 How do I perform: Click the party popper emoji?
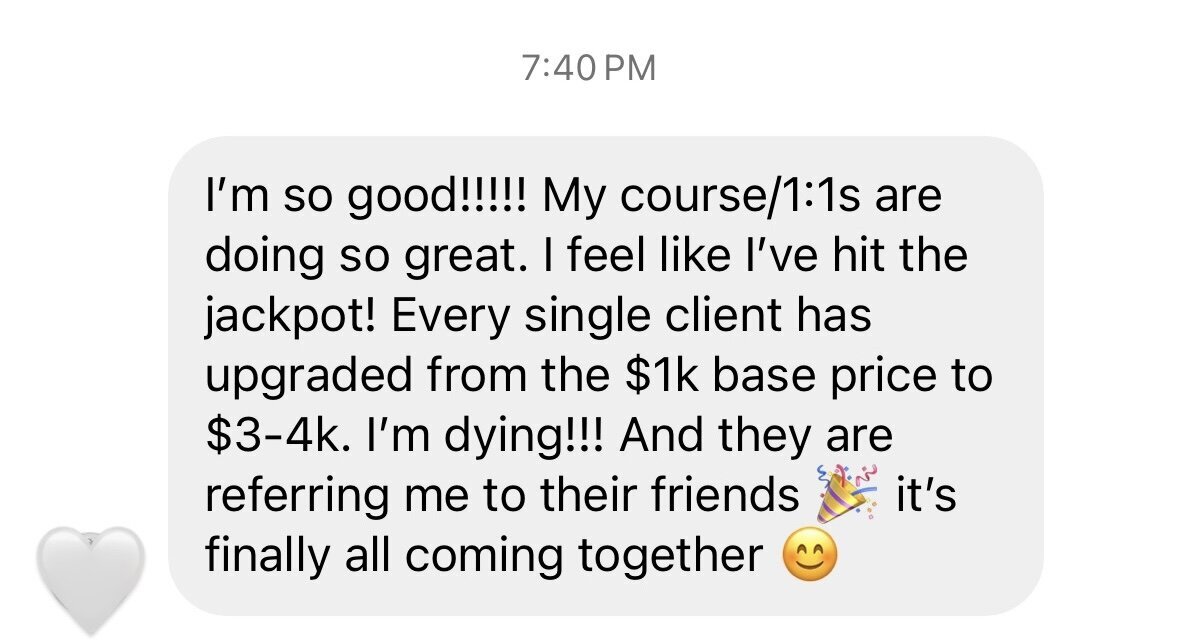click(x=847, y=493)
